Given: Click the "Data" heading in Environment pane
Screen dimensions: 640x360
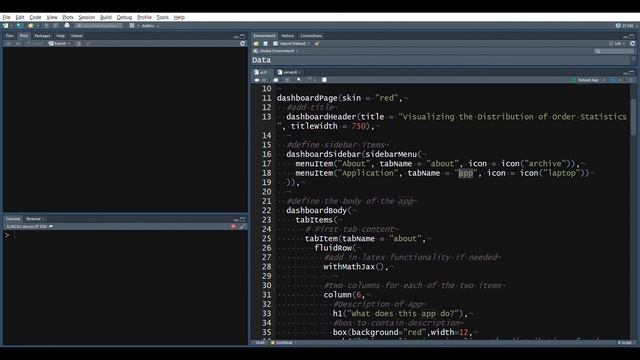Looking at the screenshot, I should click(x=261, y=60).
